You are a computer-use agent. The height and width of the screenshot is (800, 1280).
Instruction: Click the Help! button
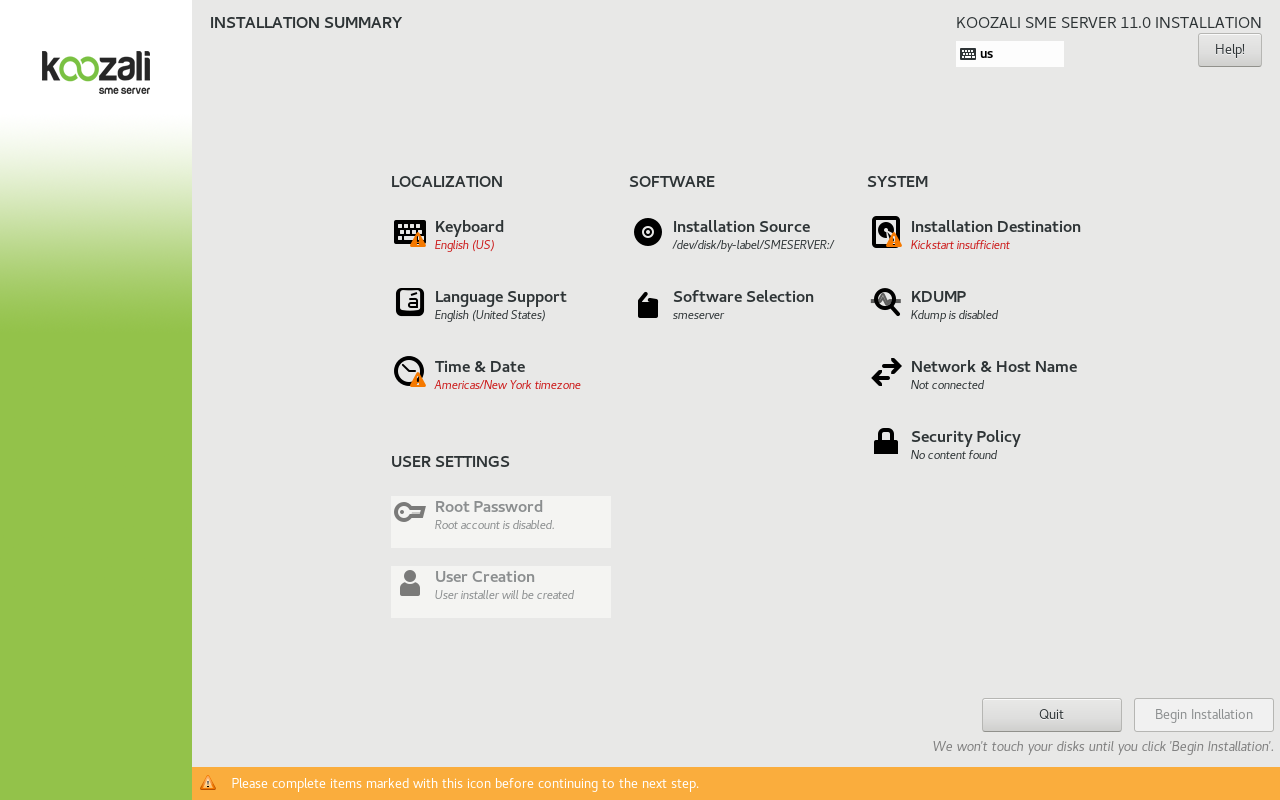(1230, 50)
